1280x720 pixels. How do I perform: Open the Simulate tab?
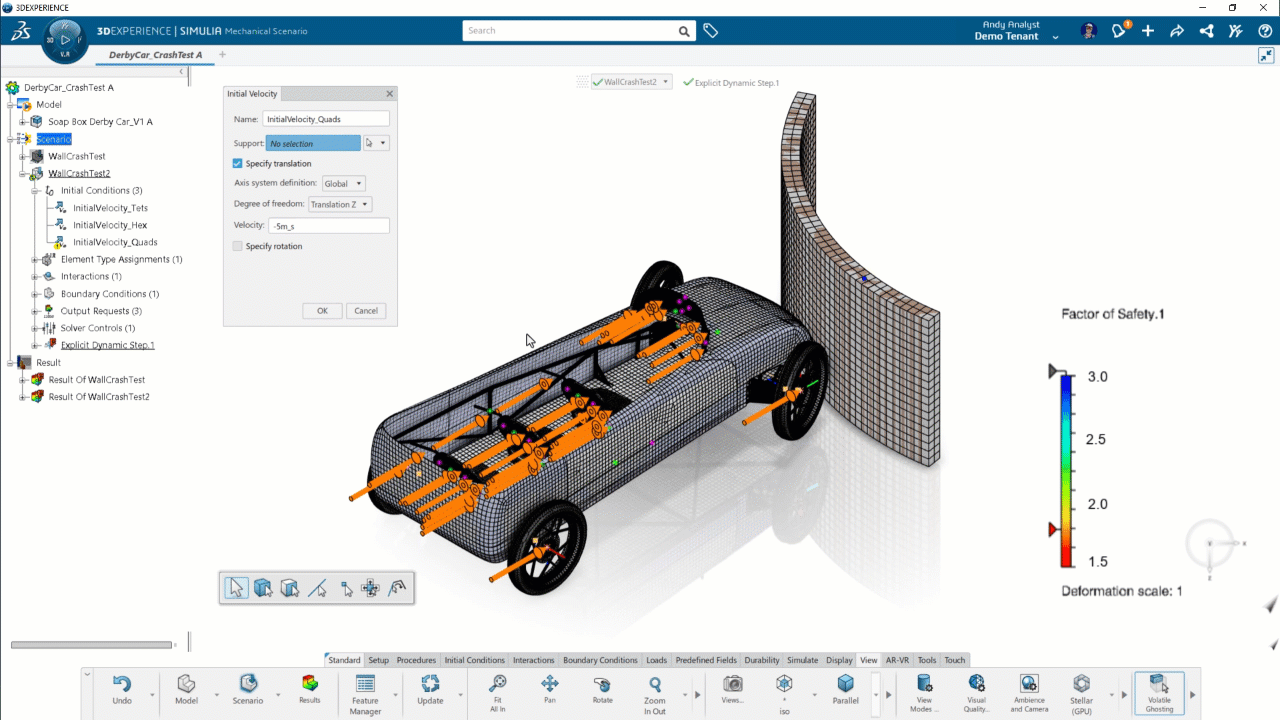802,660
